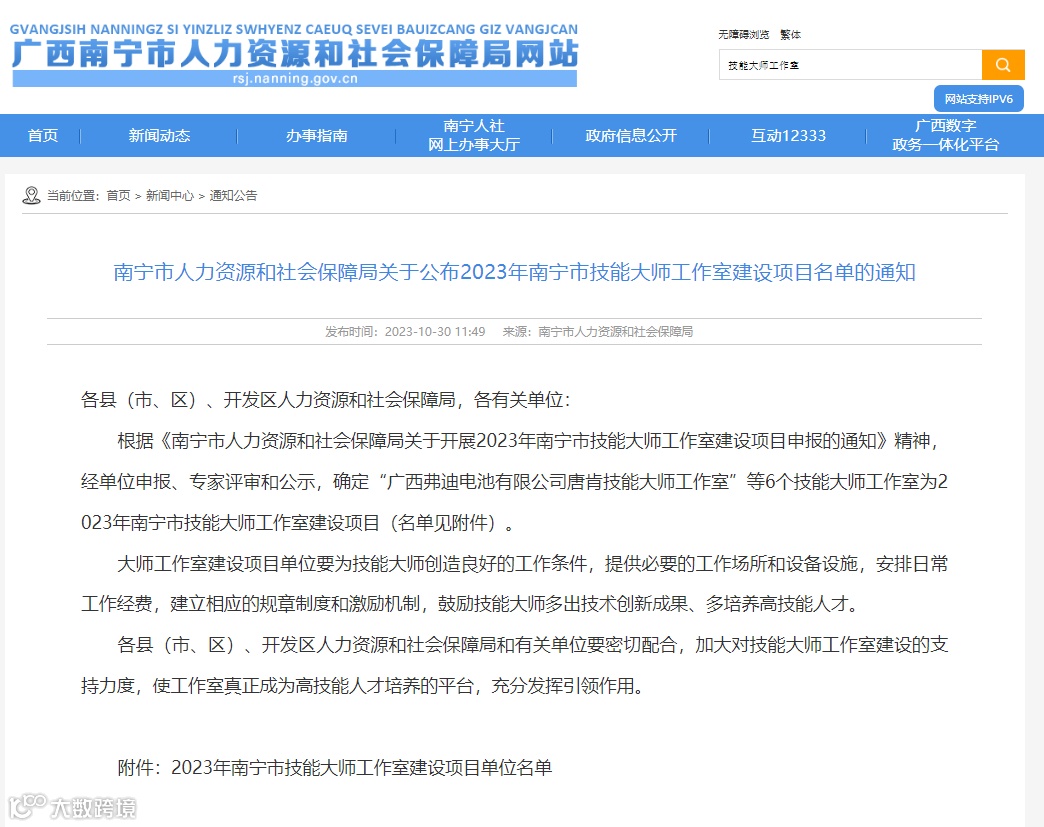This screenshot has width=1044, height=827.
Task: Open the 新闻动态 navigation item
Action: [x=159, y=136]
